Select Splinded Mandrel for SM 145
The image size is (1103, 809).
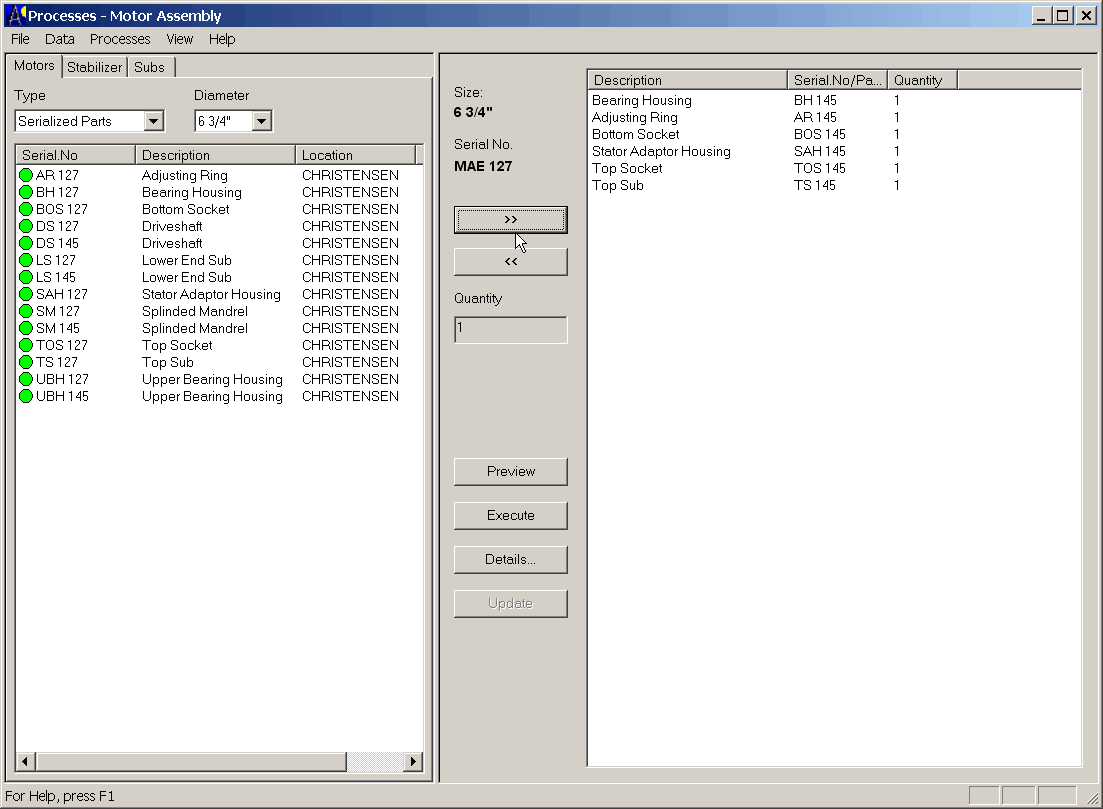point(195,329)
